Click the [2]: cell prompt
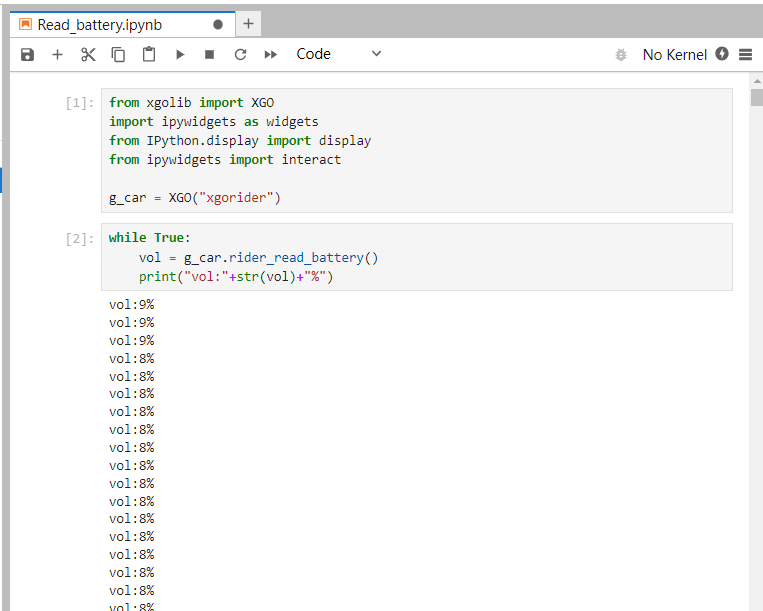This screenshot has height=611, width=763. click(x=80, y=239)
